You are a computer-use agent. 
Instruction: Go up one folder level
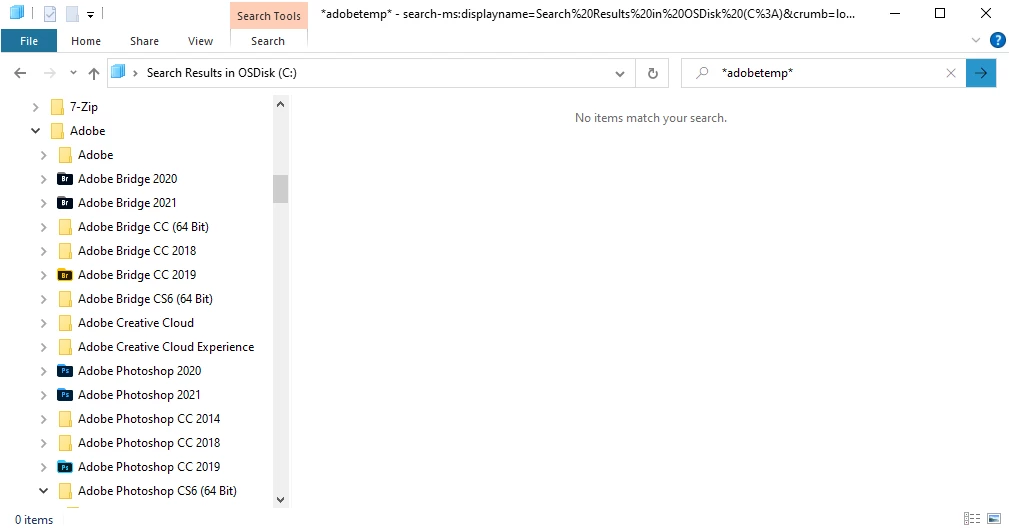(94, 73)
